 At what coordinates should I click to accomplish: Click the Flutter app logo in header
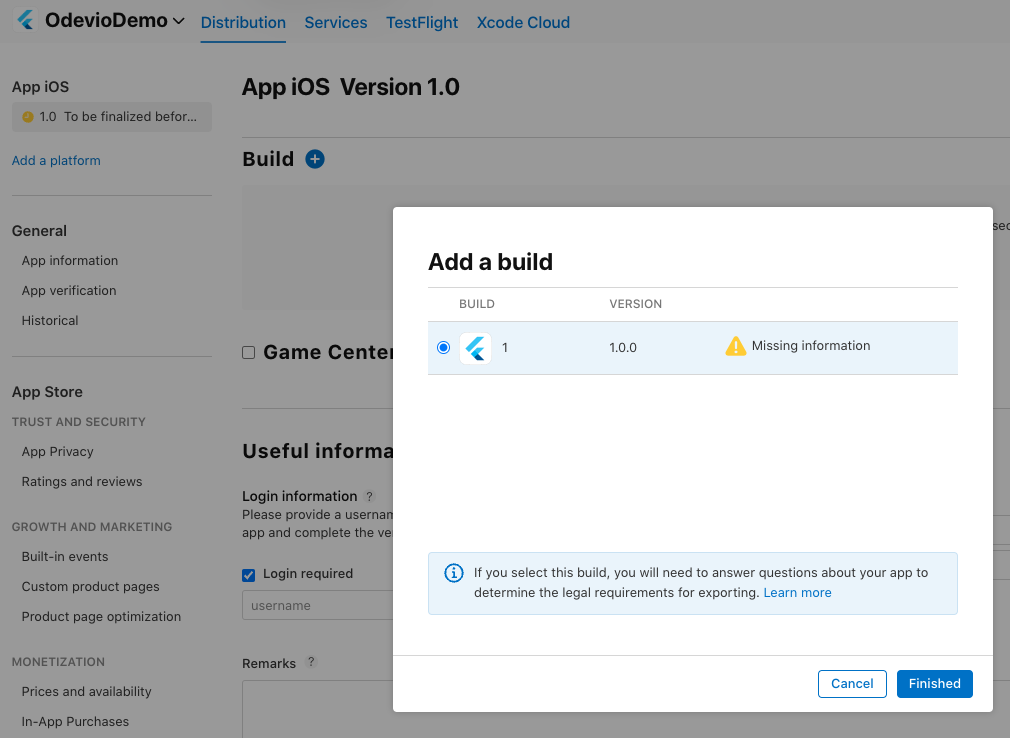(x=26, y=21)
